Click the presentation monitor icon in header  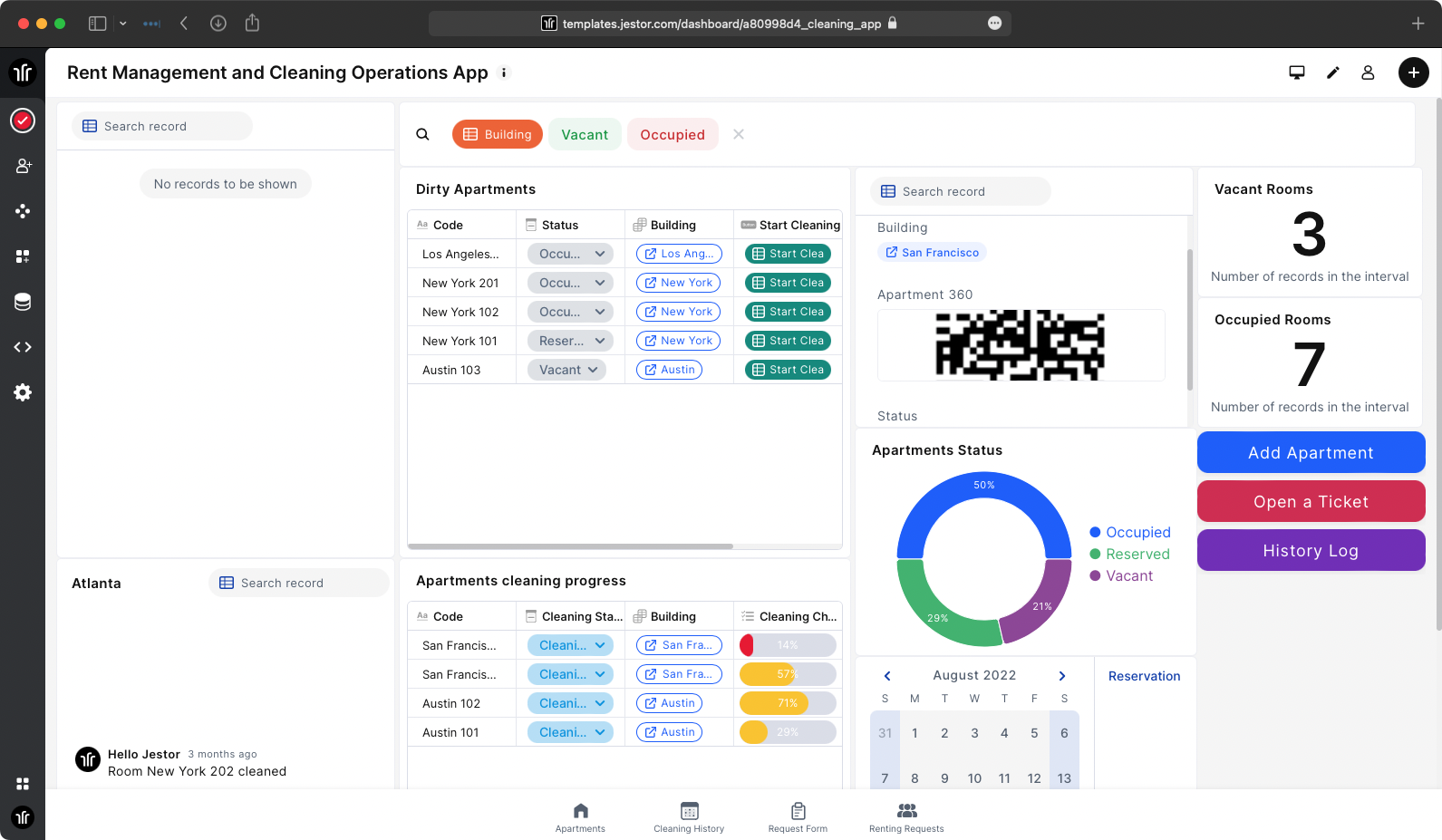pyautogui.click(x=1297, y=72)
